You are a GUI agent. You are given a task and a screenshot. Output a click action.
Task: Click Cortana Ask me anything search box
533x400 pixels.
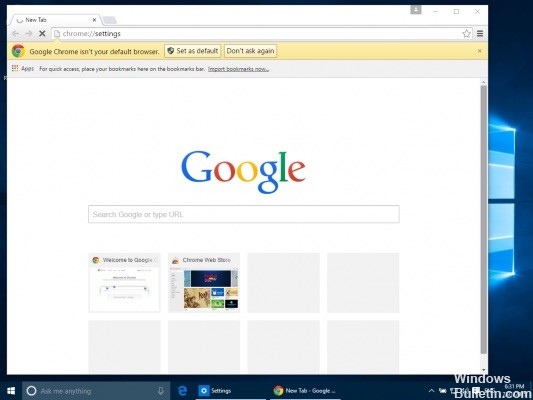[x=96, y=391]
